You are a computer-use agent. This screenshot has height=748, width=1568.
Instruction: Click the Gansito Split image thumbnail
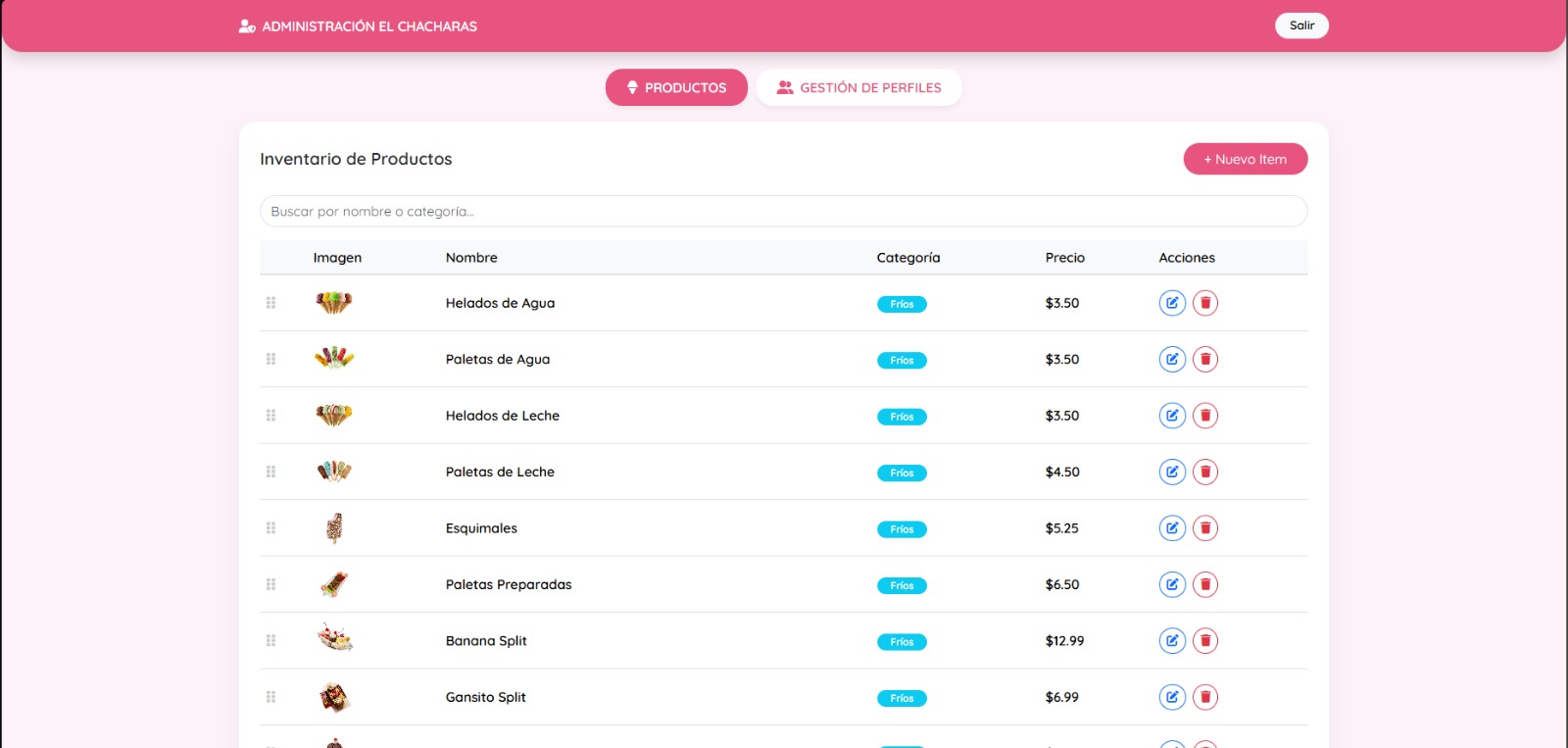334,698
